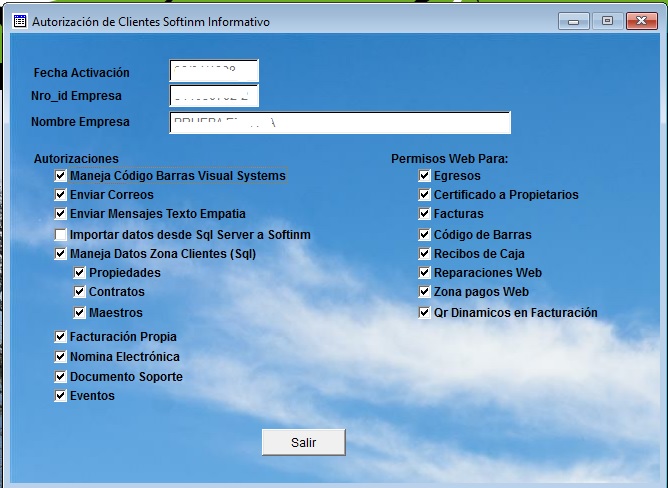Click the Permisos Web Para: heading

click(x=449, y=159)
